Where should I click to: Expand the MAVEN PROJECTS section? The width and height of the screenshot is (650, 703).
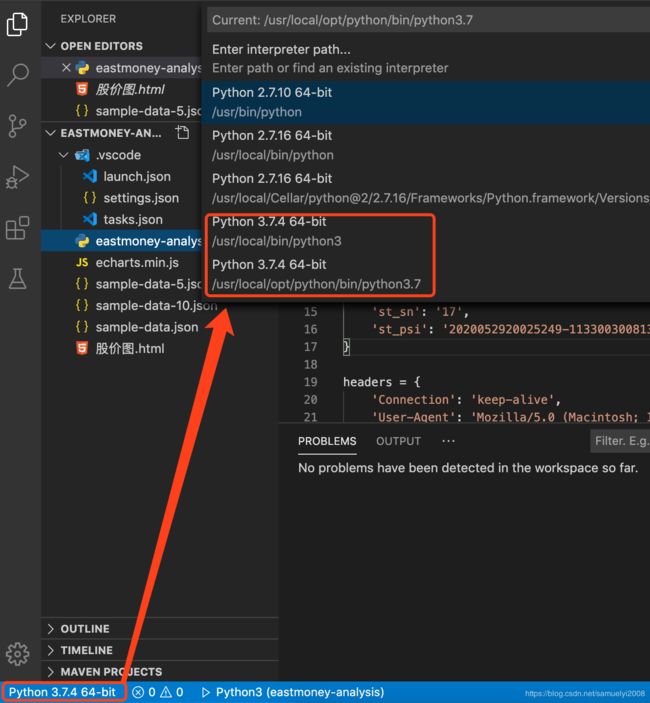click(x=51, y=672)
